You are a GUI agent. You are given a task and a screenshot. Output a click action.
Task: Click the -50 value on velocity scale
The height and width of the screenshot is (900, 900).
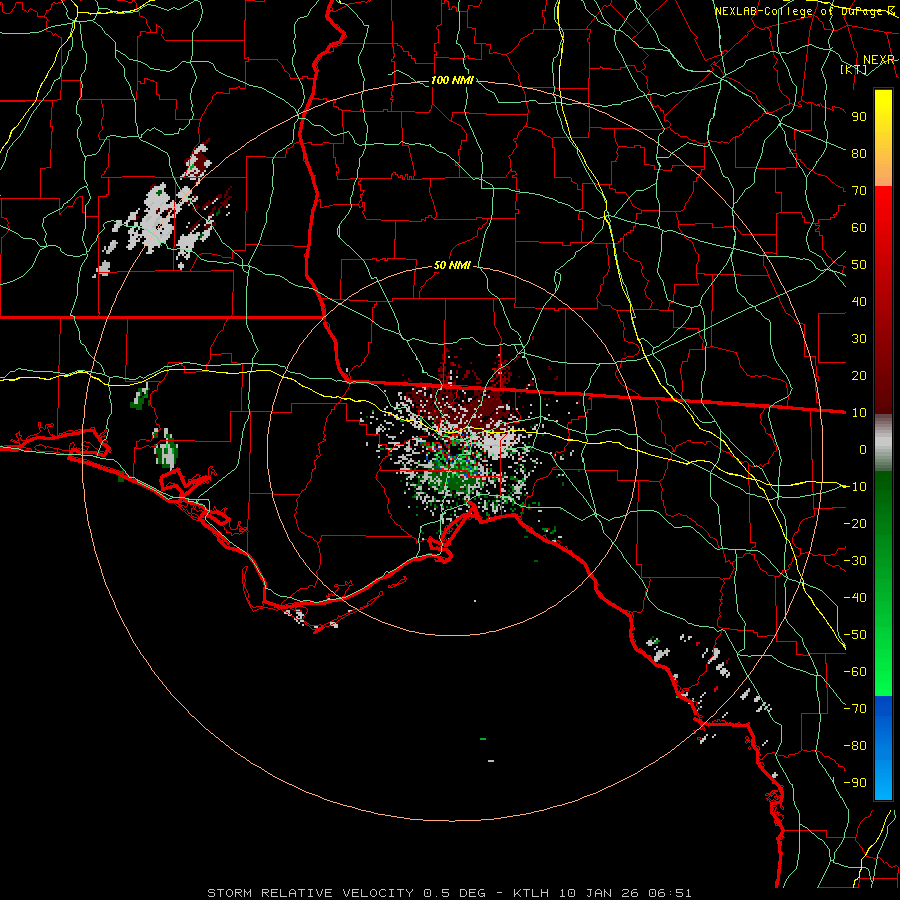coord(855,635)
